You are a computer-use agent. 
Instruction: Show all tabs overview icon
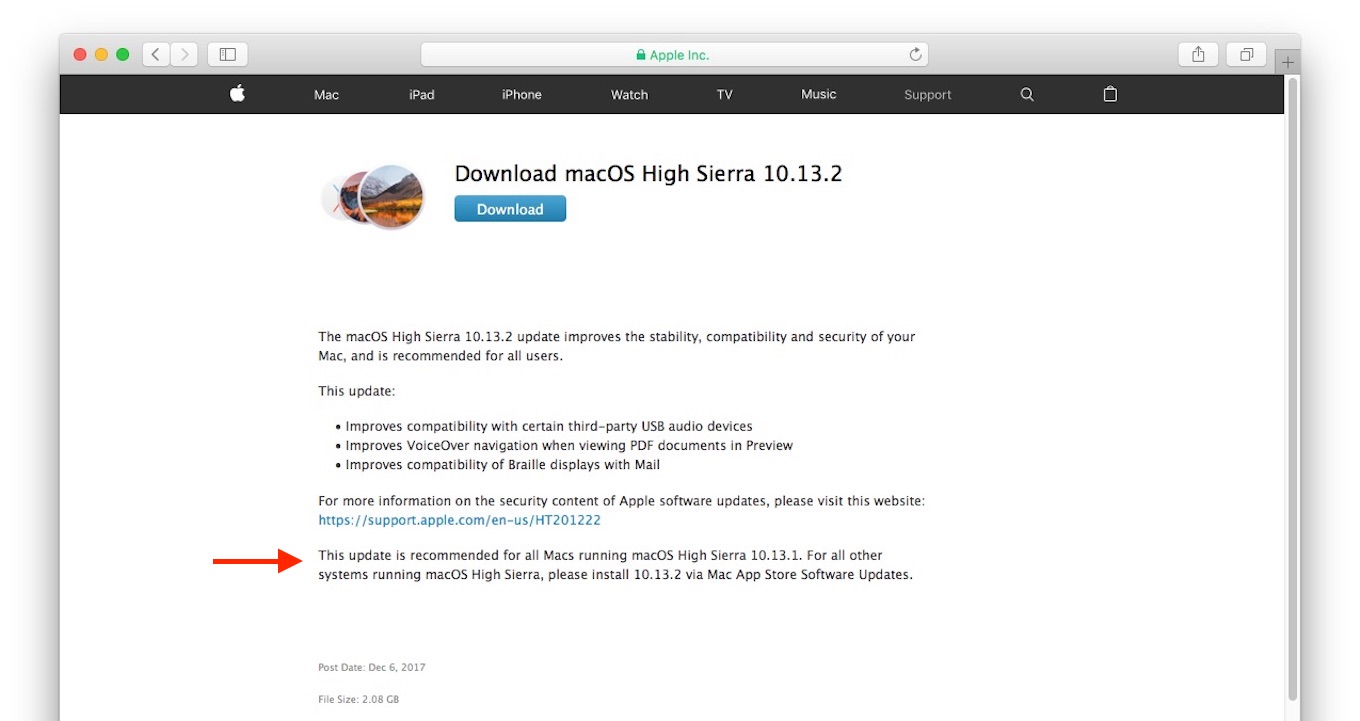pyautogui.click(x=1246, y=55)
